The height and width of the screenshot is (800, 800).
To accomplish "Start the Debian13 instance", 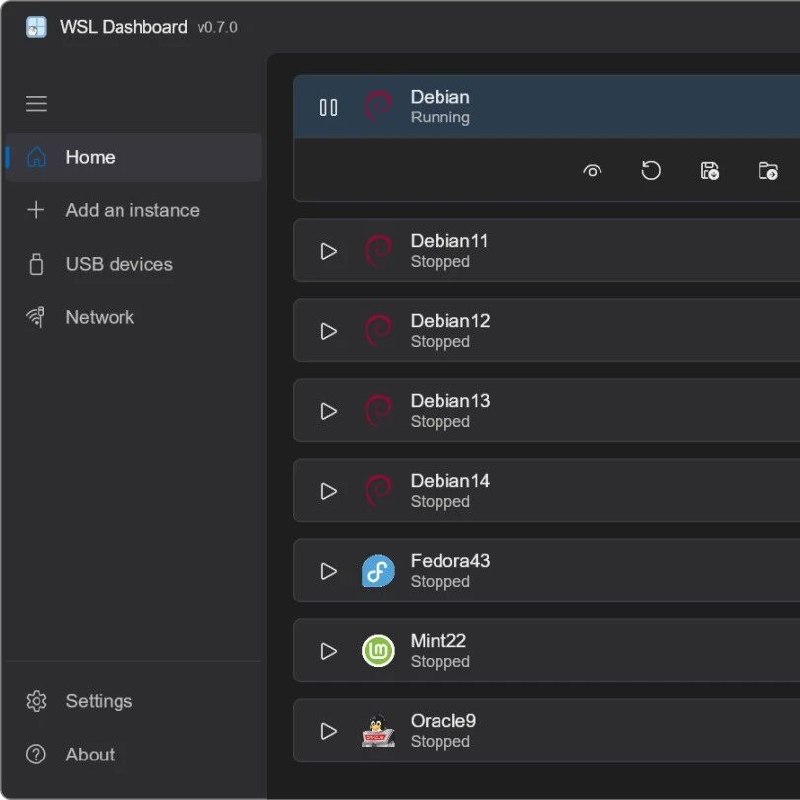I will (328, 411).
